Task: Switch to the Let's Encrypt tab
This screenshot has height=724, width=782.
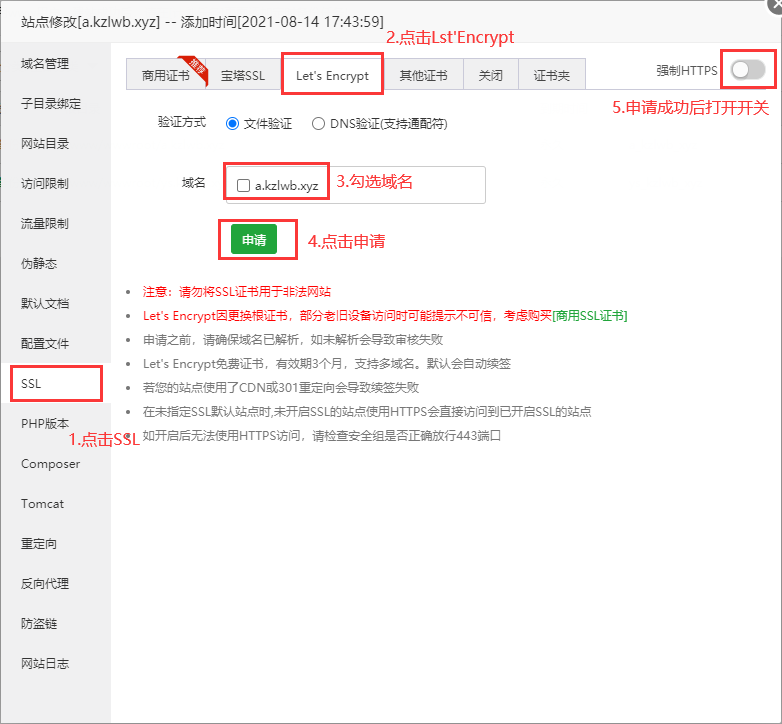Action: pyautogui.click(x=332, y=75)
